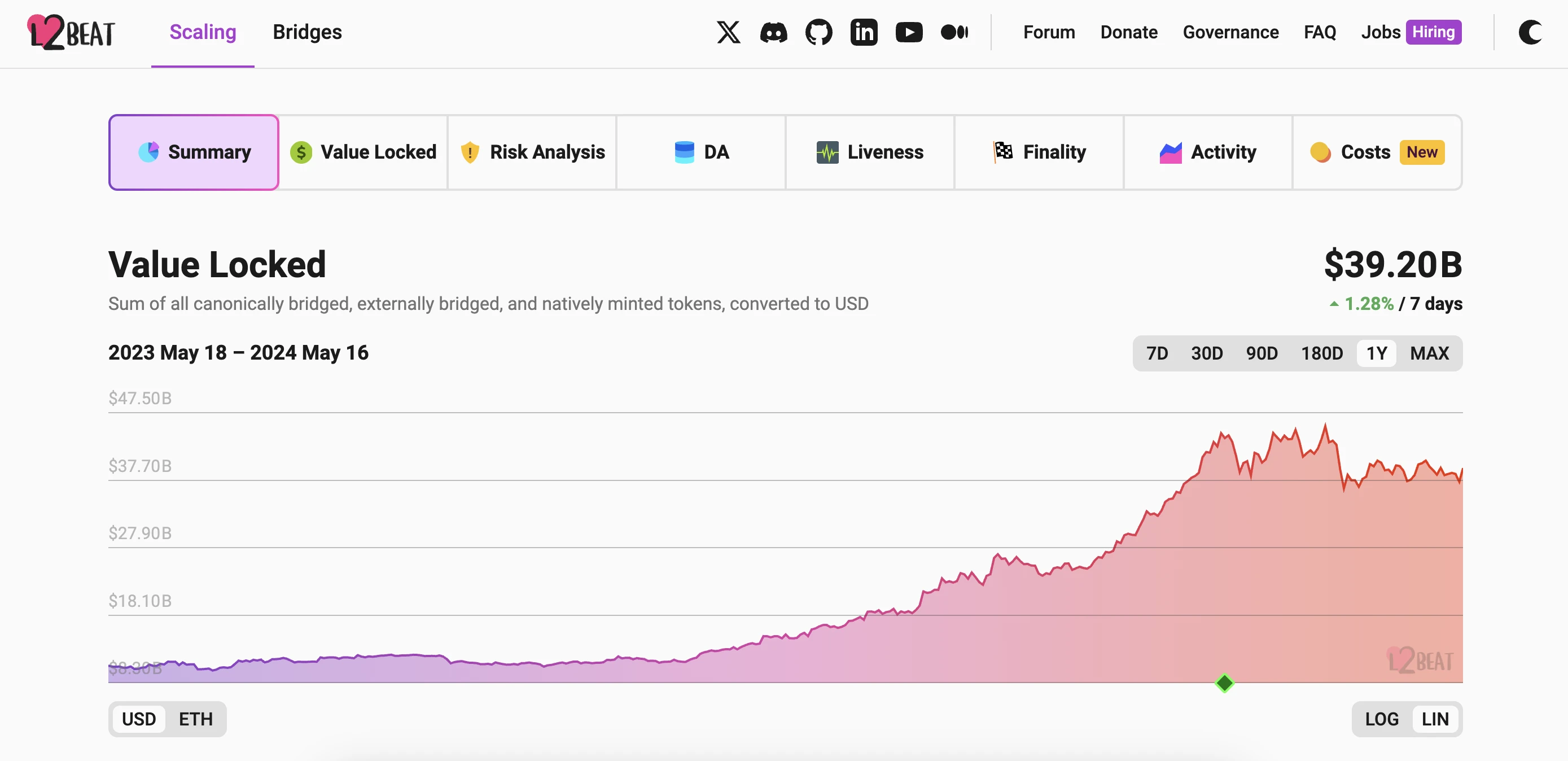Click the L2BEAT logo
1568x761 pixels.
71,32
